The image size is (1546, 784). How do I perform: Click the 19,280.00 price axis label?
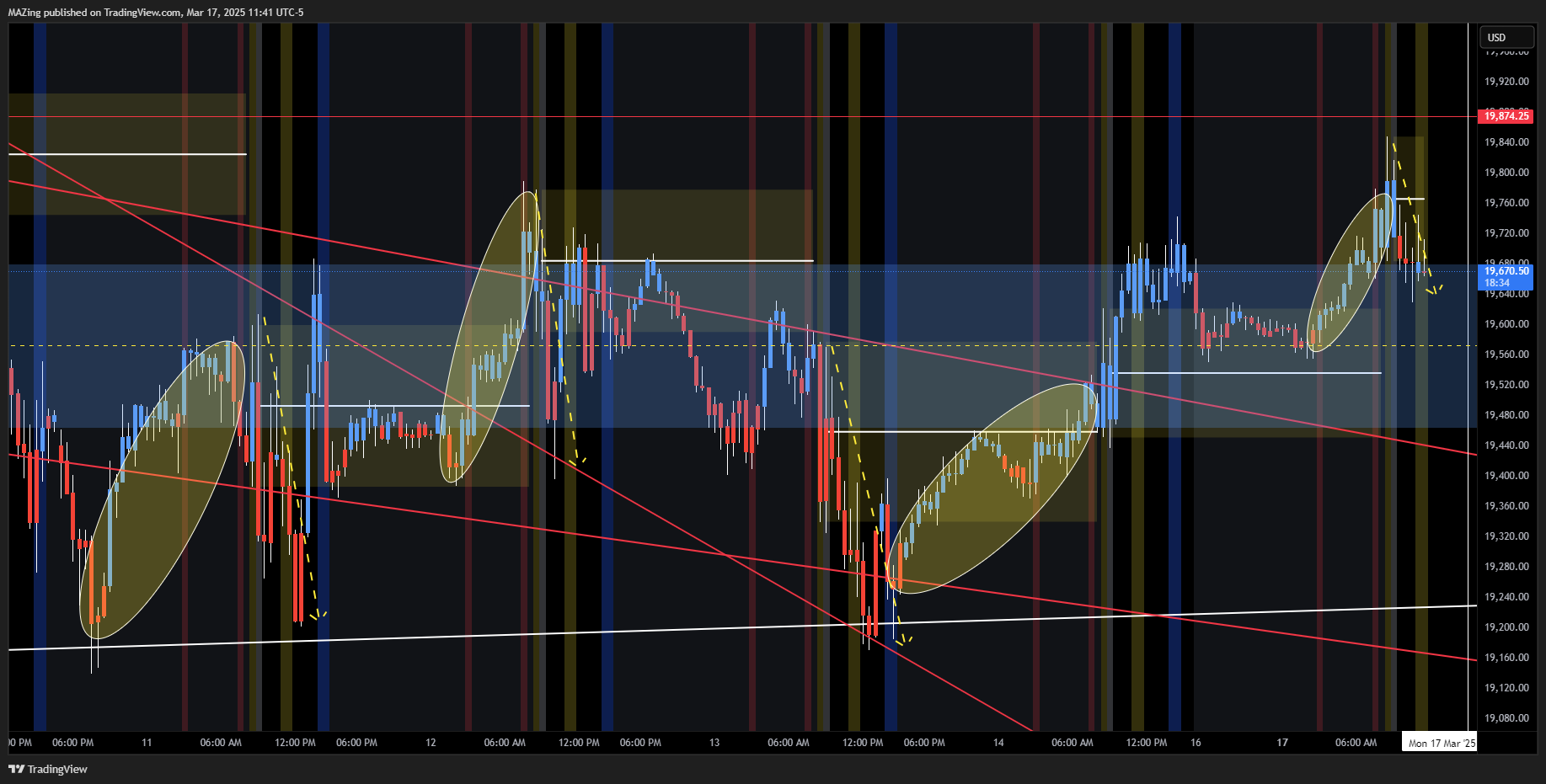point(1506,567)
